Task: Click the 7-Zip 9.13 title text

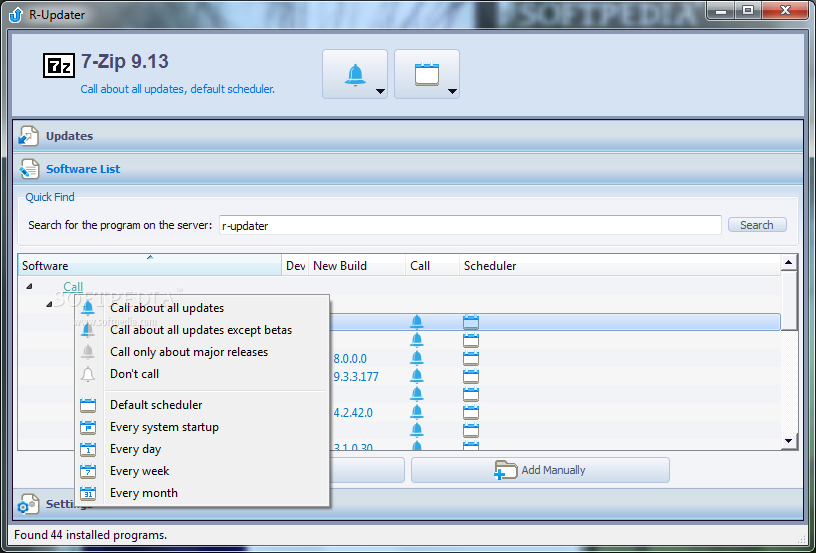Action: [x=125, y=61]
